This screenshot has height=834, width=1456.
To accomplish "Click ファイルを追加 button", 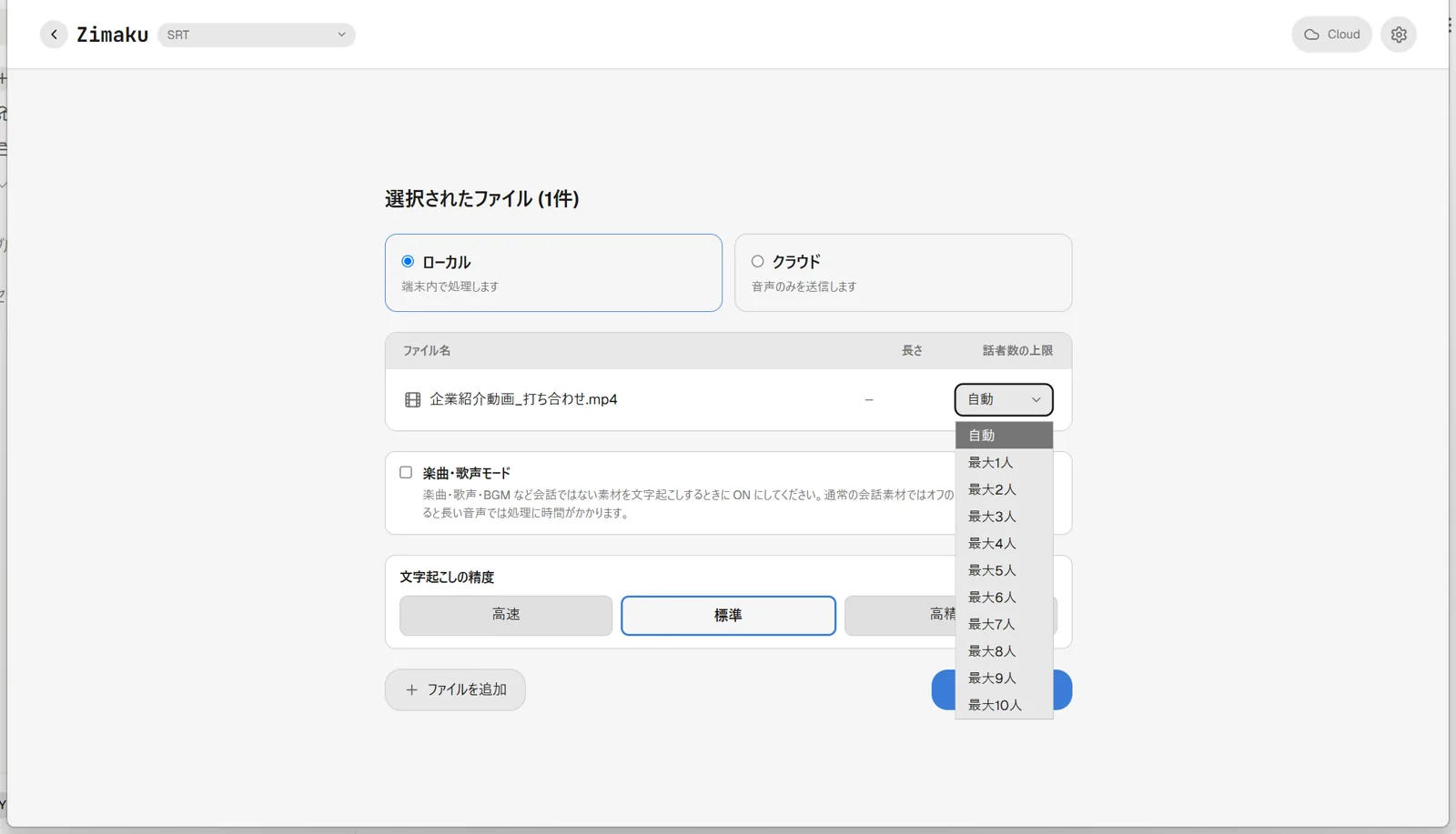I will [455, 690].
